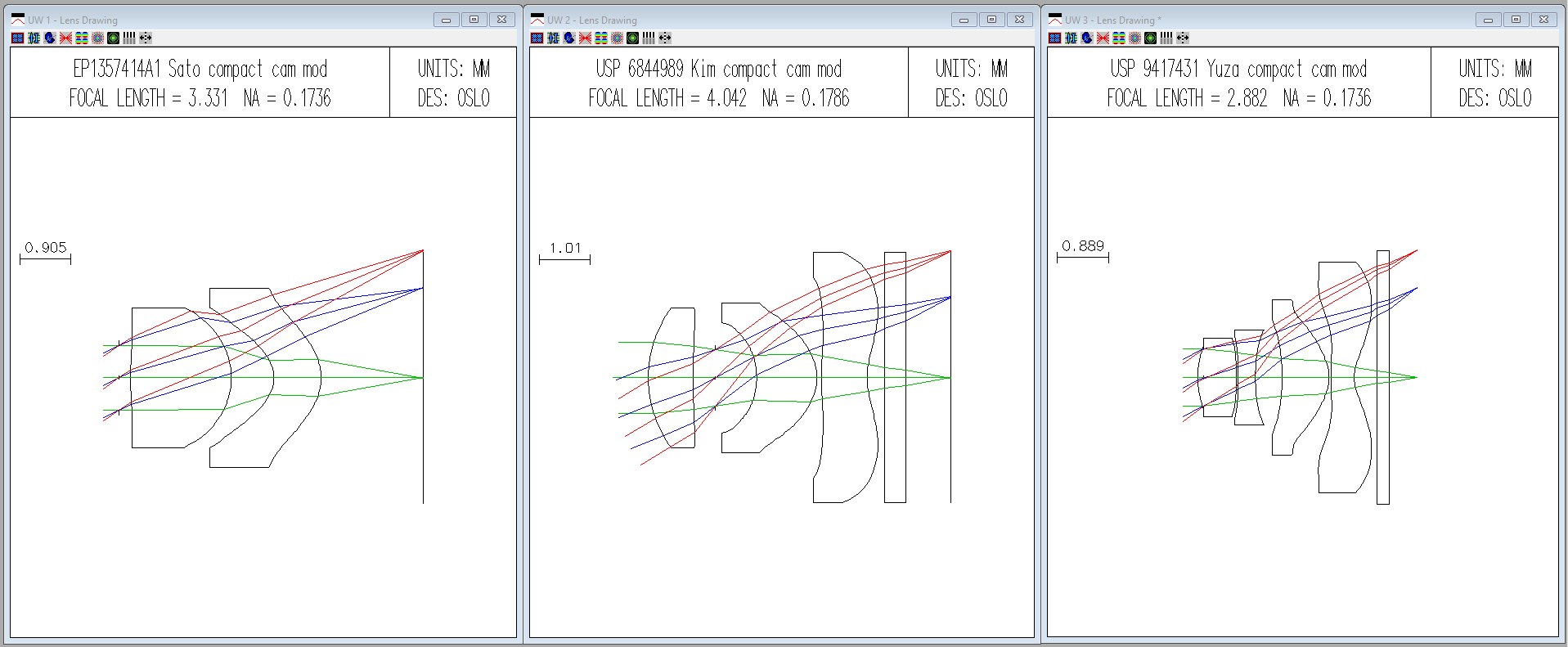The image size is (1568, 647).
Task: Click the UW 2 window system menu icon
Action: point(537,20)
